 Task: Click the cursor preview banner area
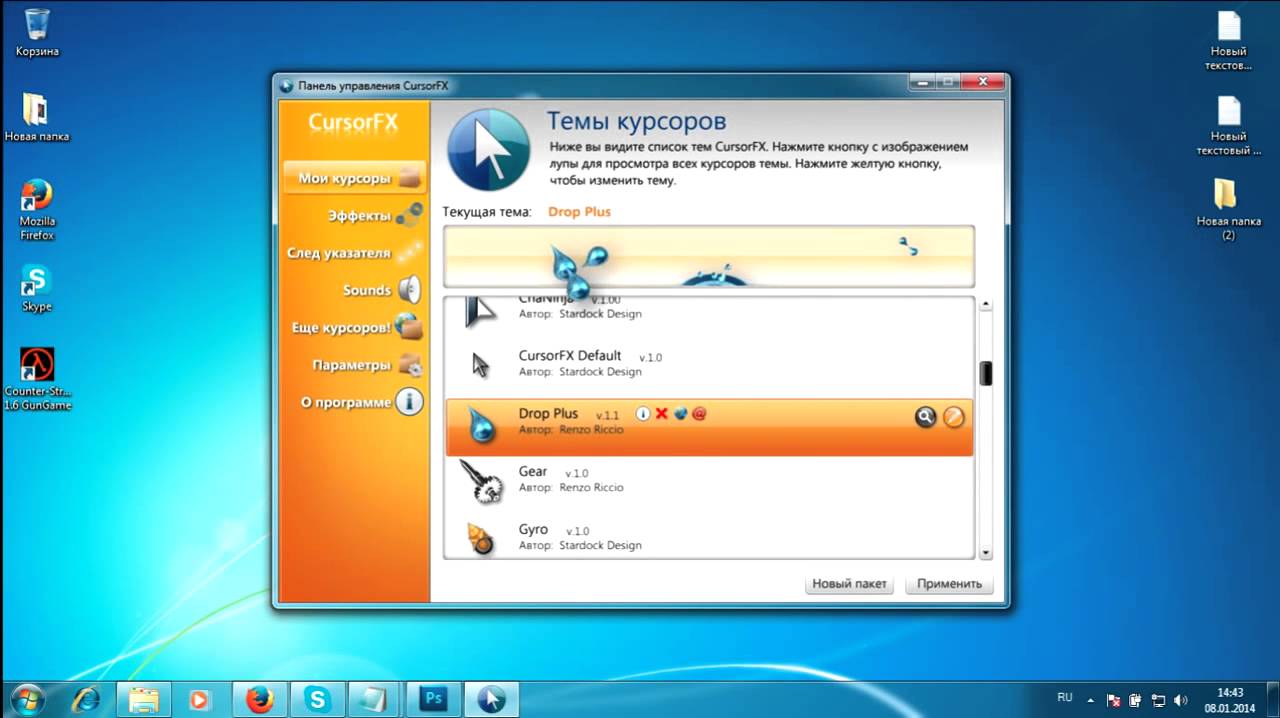(x=709, y=257)
